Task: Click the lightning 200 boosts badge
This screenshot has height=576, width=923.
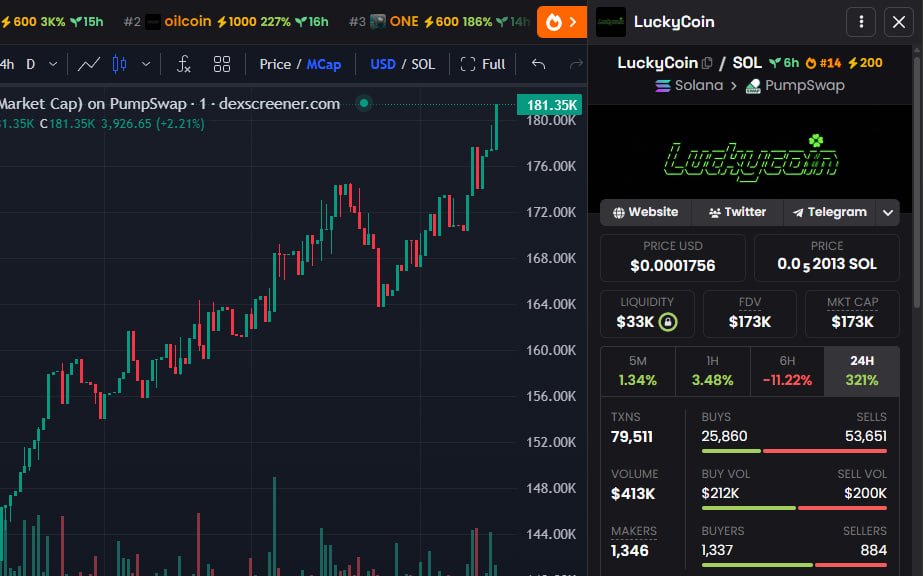Action: tap(865, 63)
